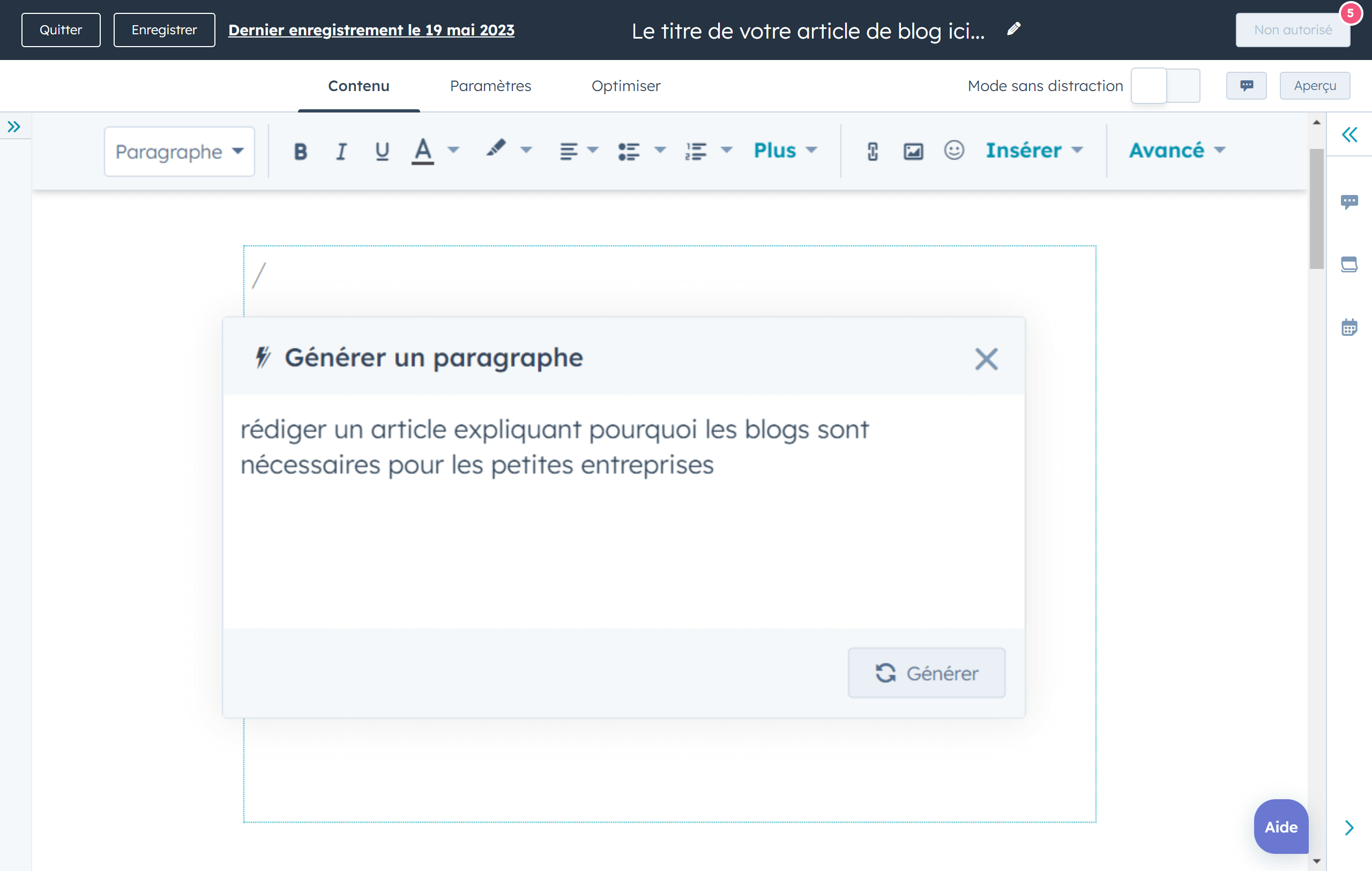Click the vertical scrollbar thumb
This screenshot has width=1372, height=871.
(x=1316, y=208)
